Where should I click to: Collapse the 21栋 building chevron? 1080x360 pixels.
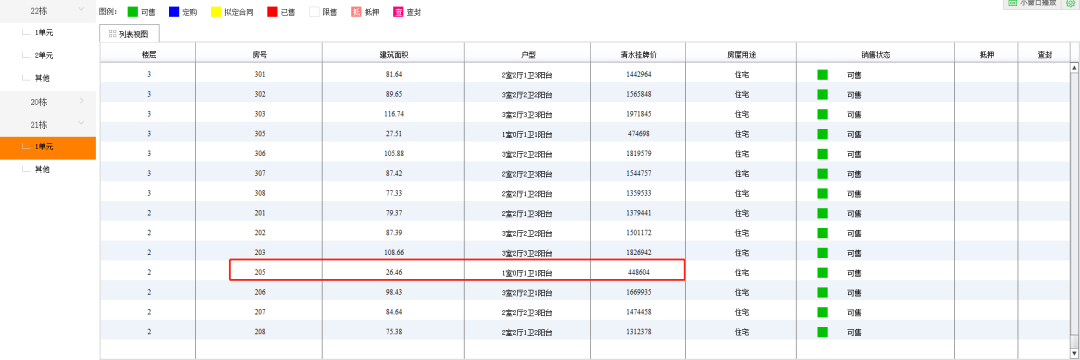pos(82,124)
